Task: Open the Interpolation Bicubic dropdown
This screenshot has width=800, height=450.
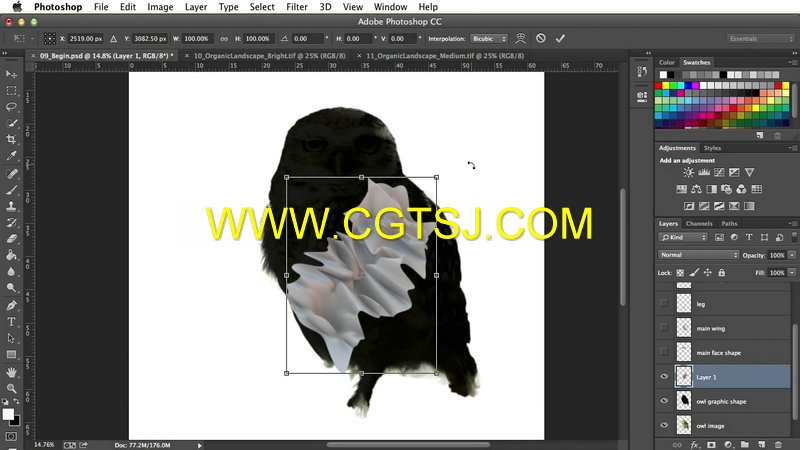Action: click(489, 38)
